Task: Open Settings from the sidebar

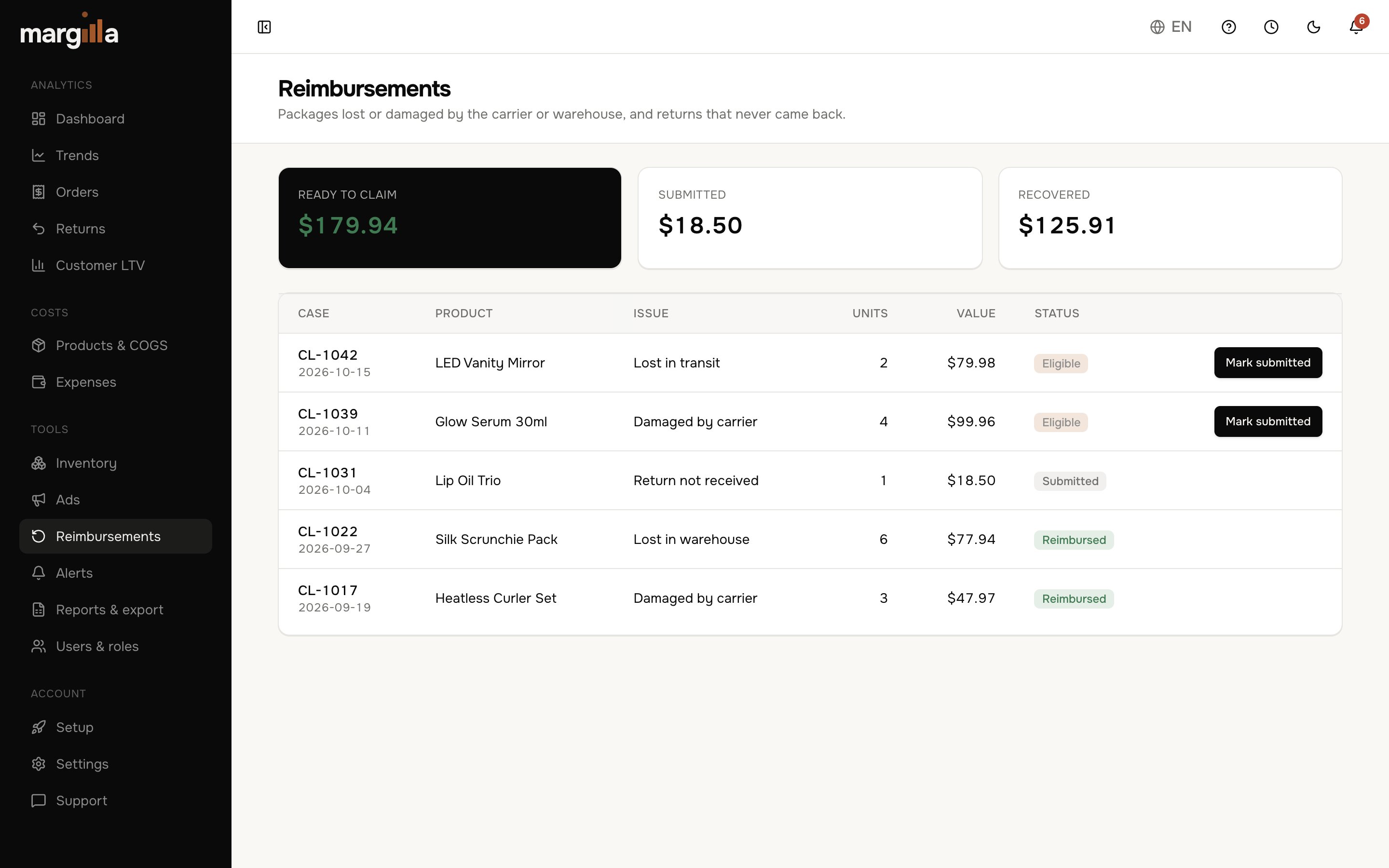Action: pos(115,764)
